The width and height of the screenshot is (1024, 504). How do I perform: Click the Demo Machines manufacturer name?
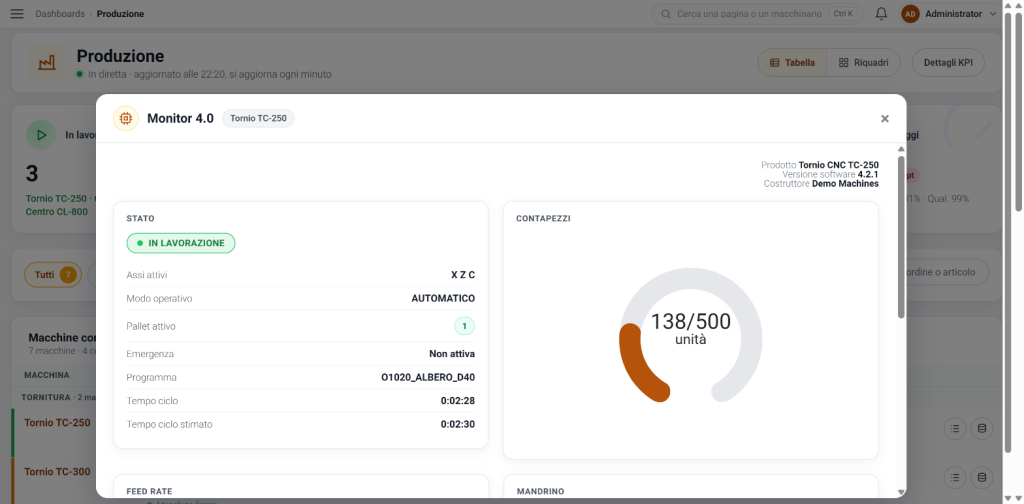click(845, 184)
